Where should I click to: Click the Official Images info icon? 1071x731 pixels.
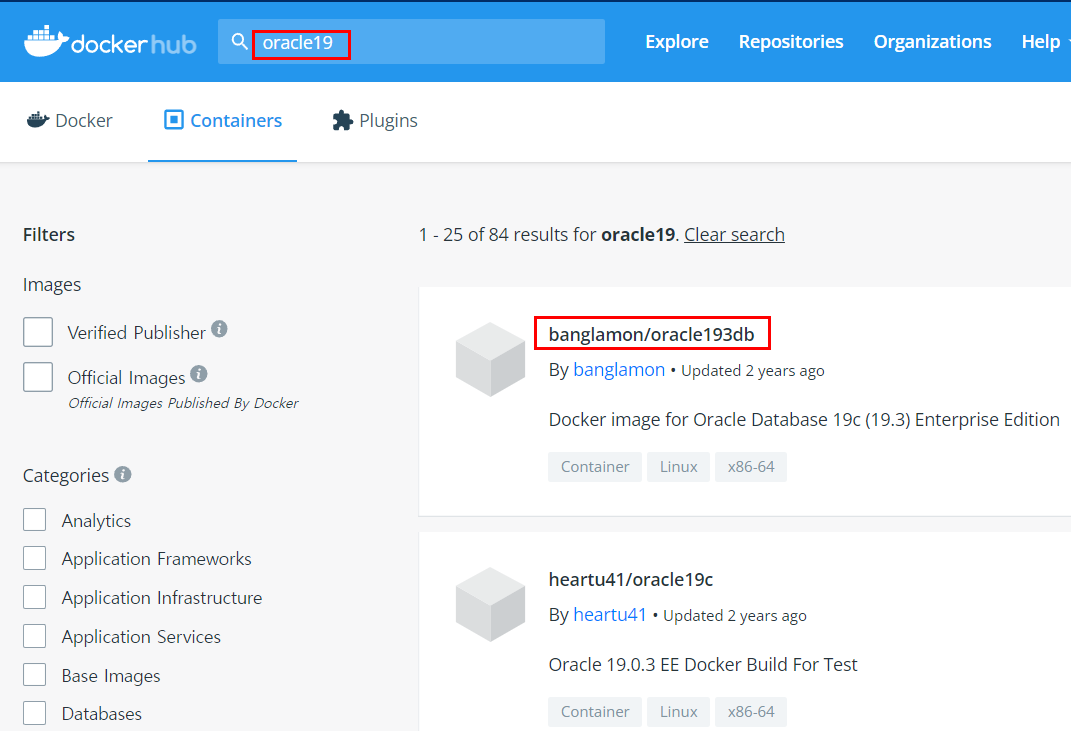click(199, 374)
